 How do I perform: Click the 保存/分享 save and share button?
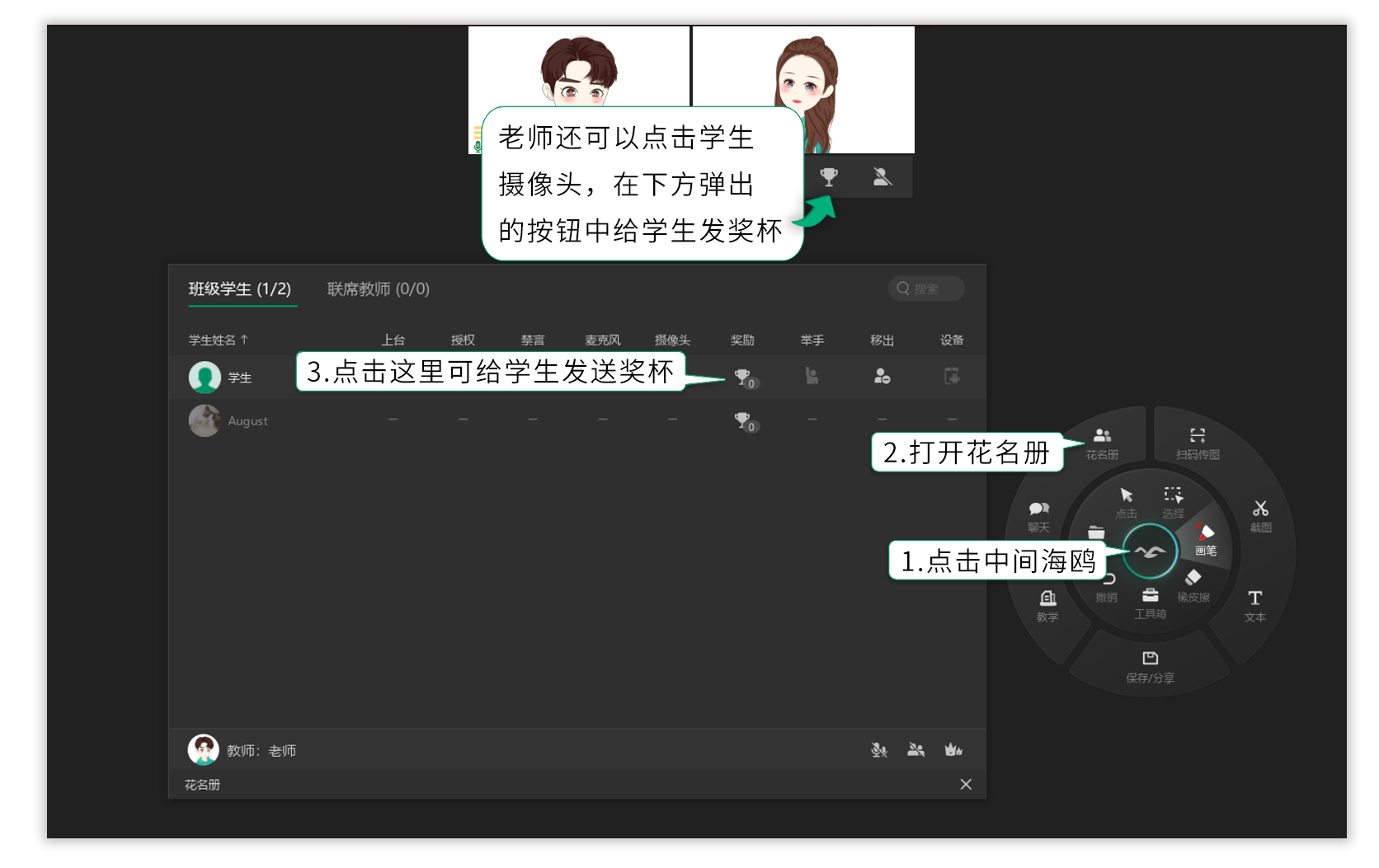(x=1150, y=667)
